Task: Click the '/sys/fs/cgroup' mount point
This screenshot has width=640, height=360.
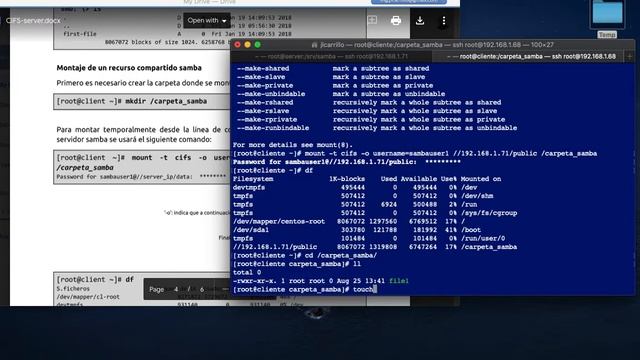Action: [489, 213]
